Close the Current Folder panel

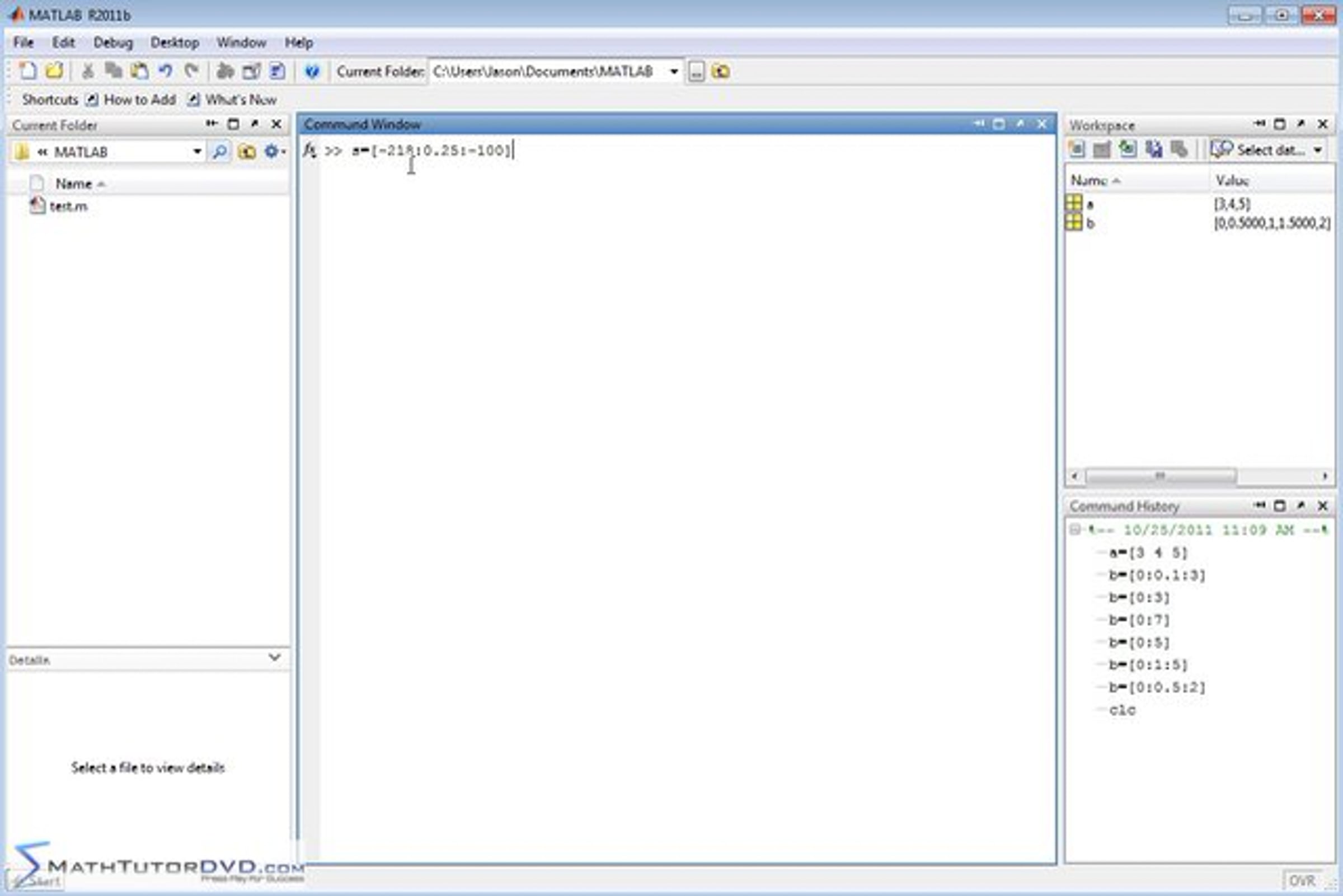coord(276,124)
